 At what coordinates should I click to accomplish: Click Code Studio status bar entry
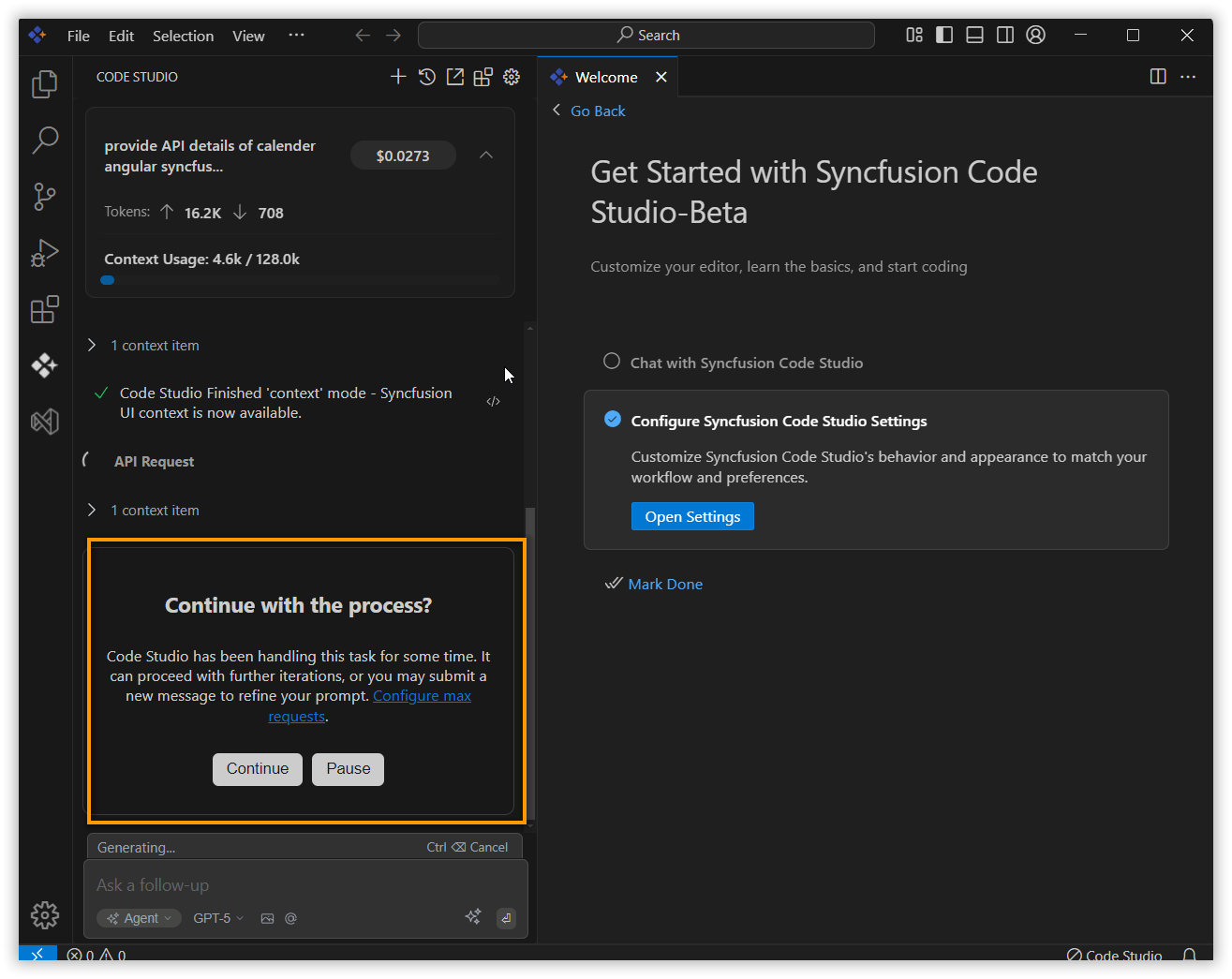point(1114,955)
